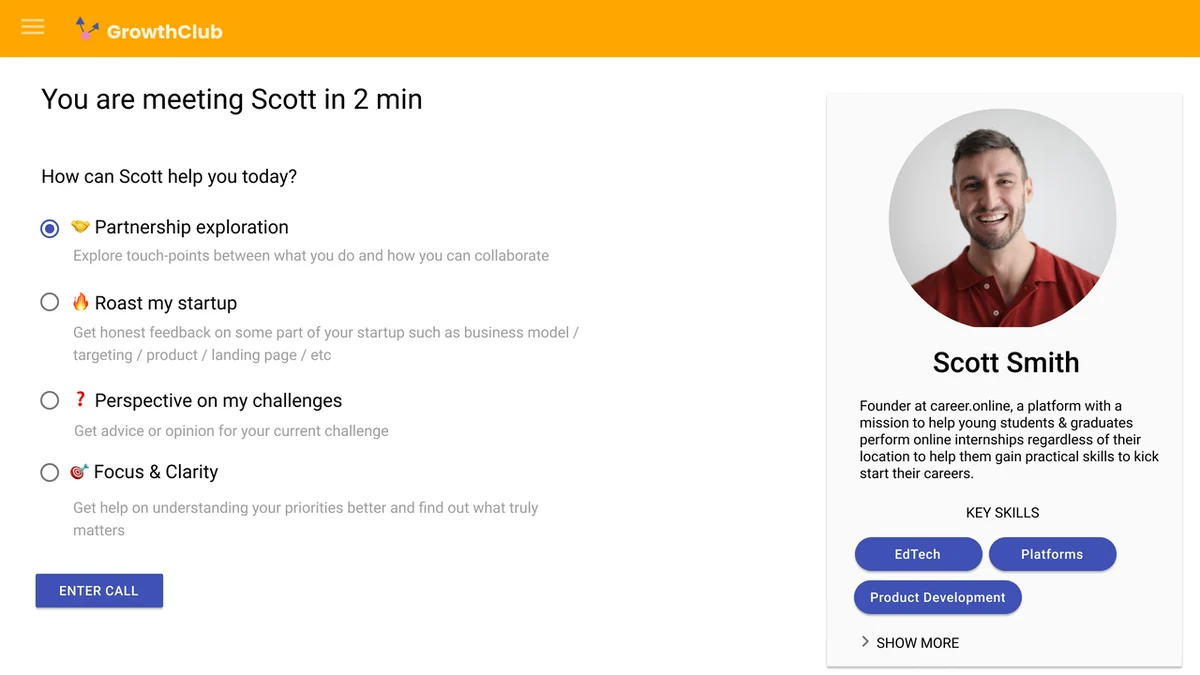Open the hamburger navigation menu
This screenshot has height=675, width=1200.
pyautogui.click(x=33, y=27)
